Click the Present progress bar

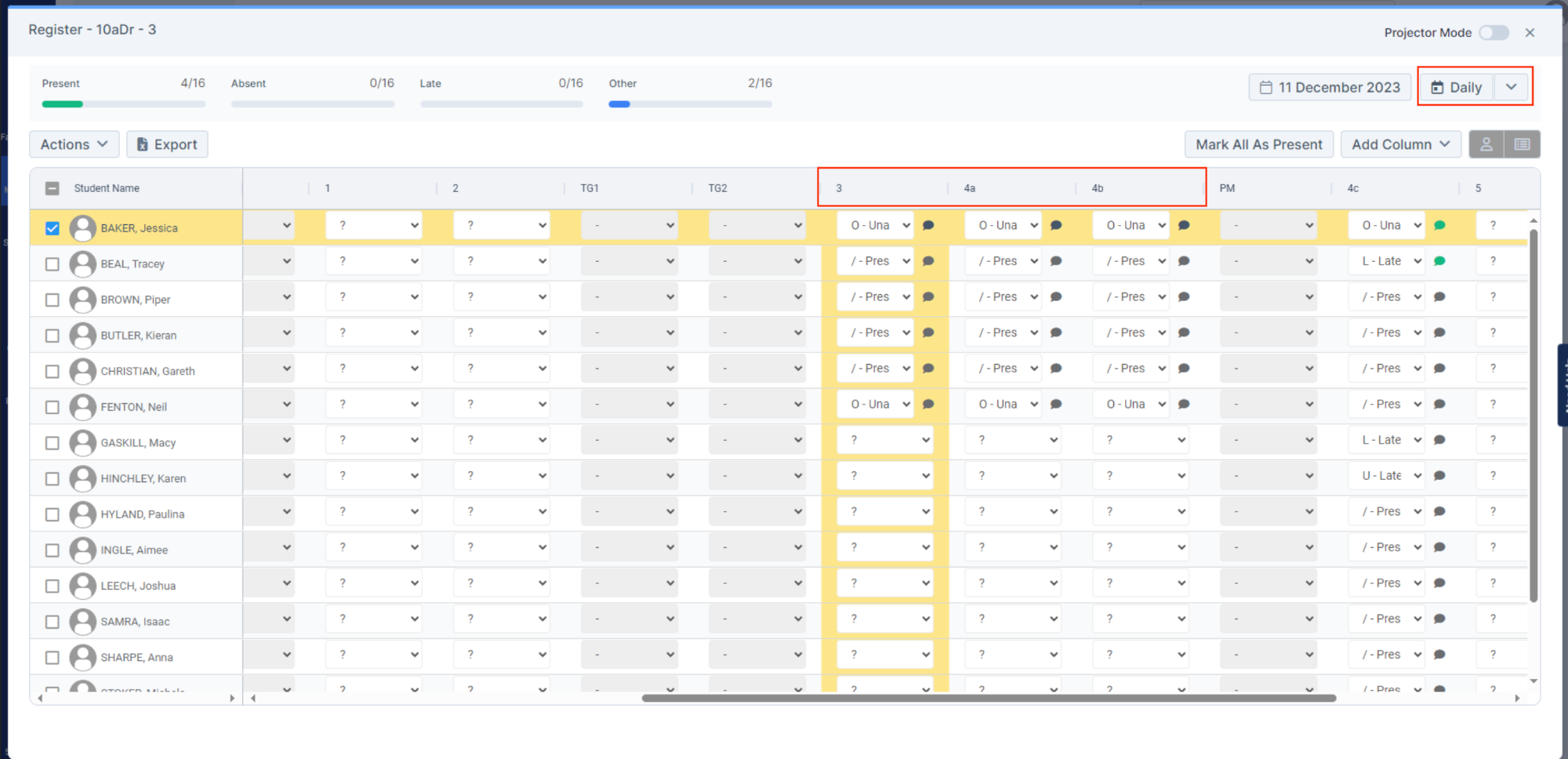(x=123, y=103)
